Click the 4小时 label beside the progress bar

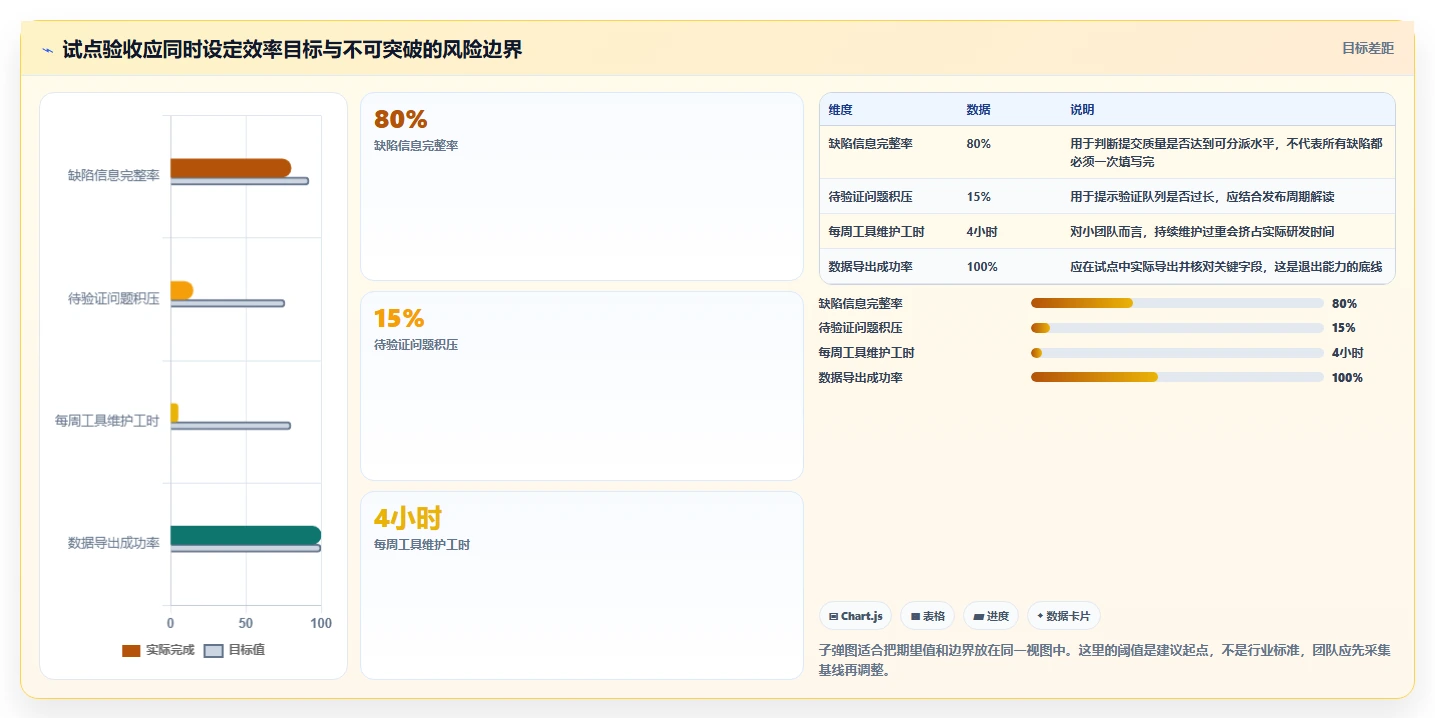point(1348,353)
